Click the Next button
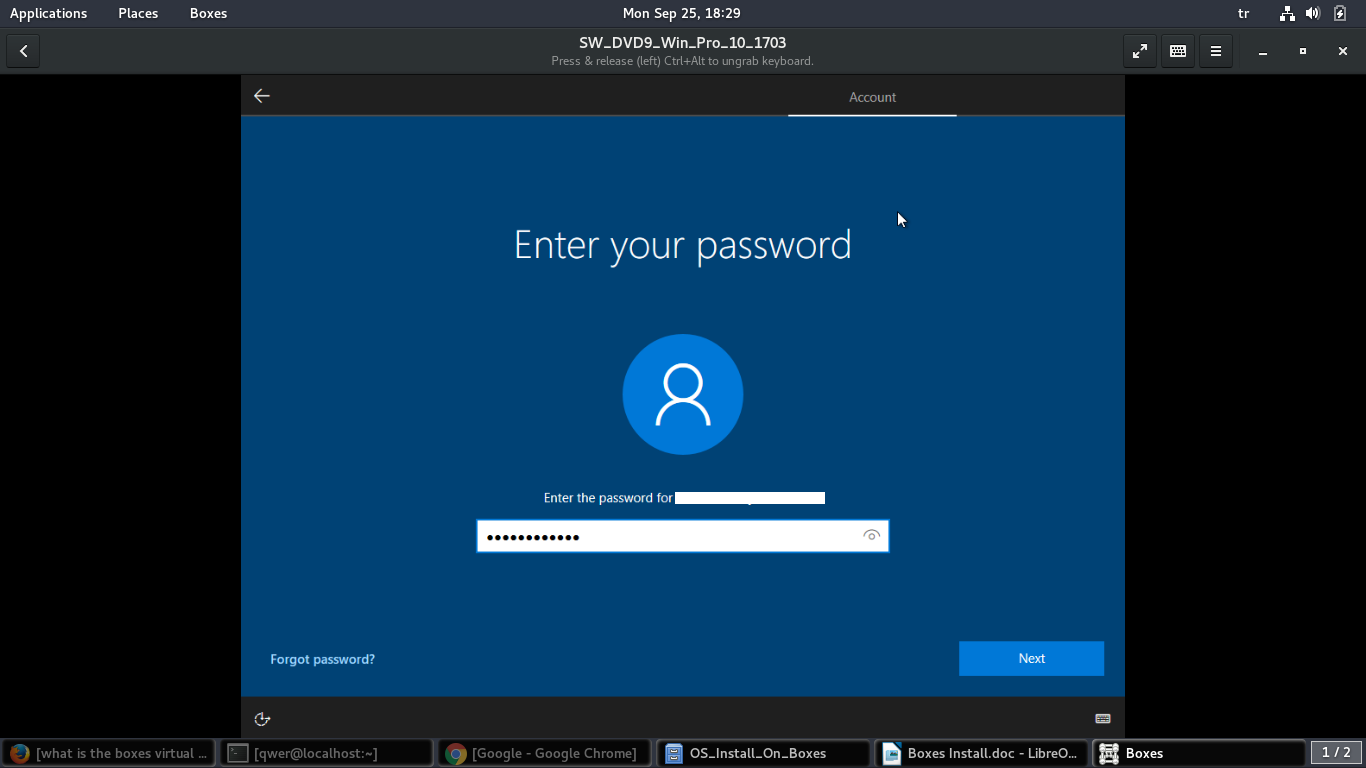Viewport: 1366px width, 768px height. [1031, 658]
